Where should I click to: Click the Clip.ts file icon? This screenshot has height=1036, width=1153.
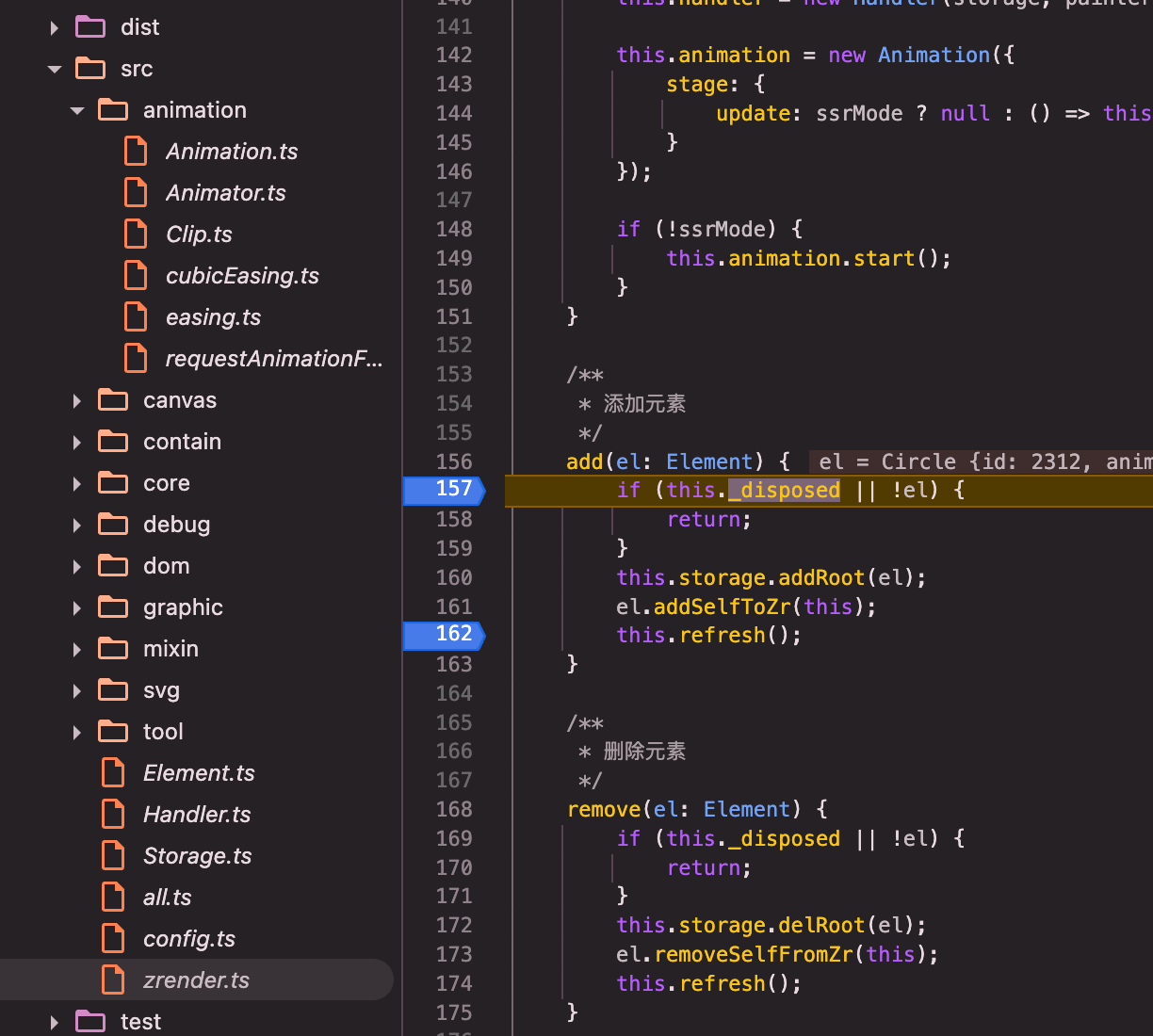(137, 235)
